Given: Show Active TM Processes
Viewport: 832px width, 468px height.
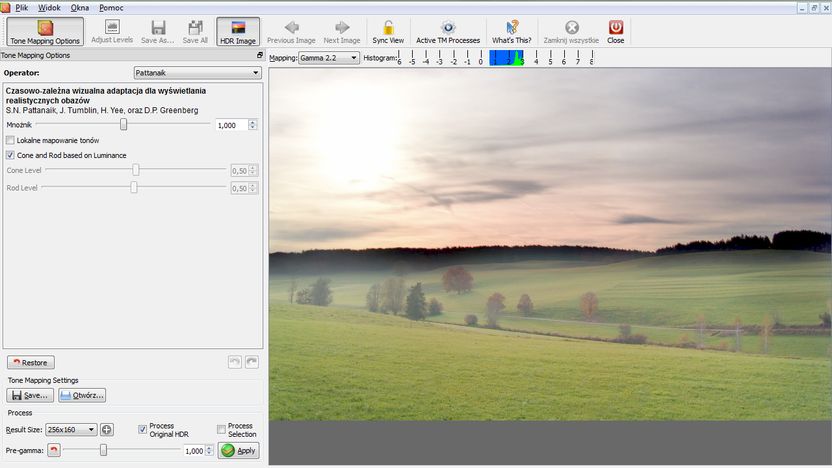Looking at the screenshot, I should point(448,31).
